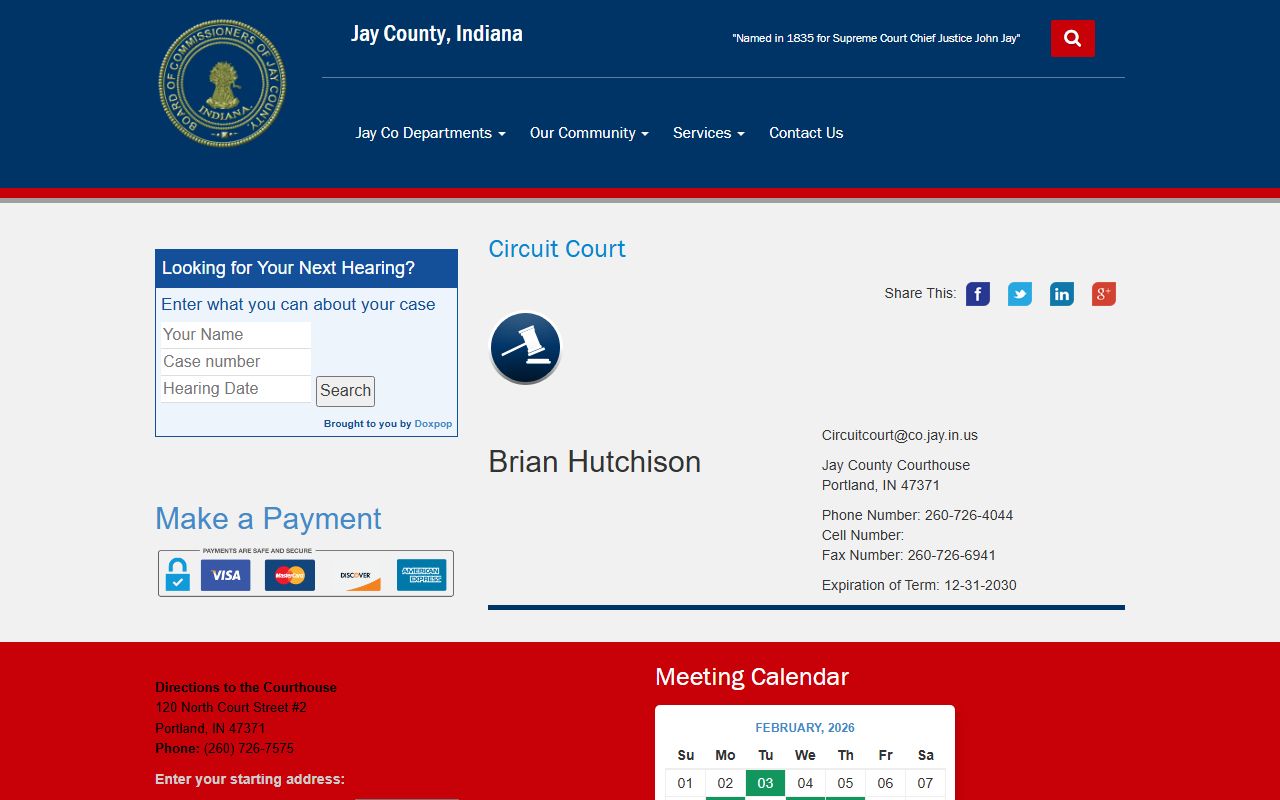
Task: Open the Make a Payment link
Action: (x=268, y=519)
